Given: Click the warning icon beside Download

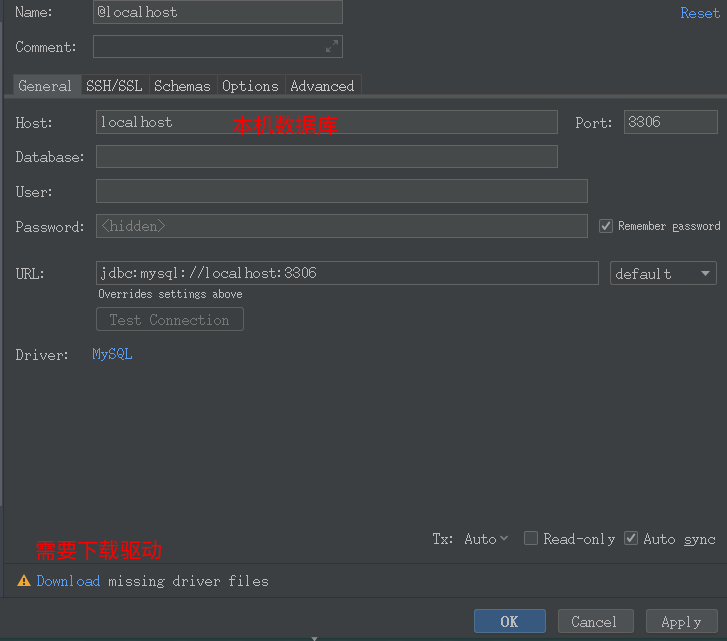Looking at the screenshot, I should pyautogui.click(x=24, y=581).
